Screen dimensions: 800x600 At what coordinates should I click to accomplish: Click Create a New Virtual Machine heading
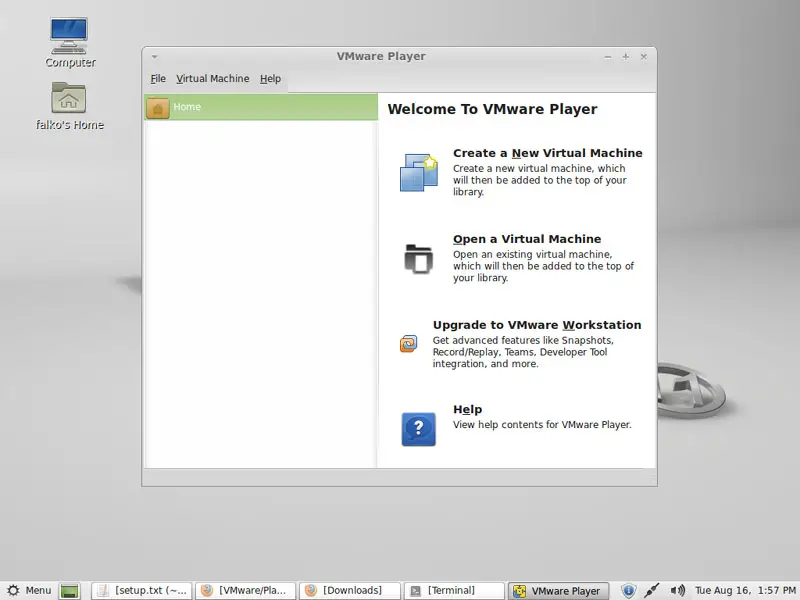tap(547, 153)
